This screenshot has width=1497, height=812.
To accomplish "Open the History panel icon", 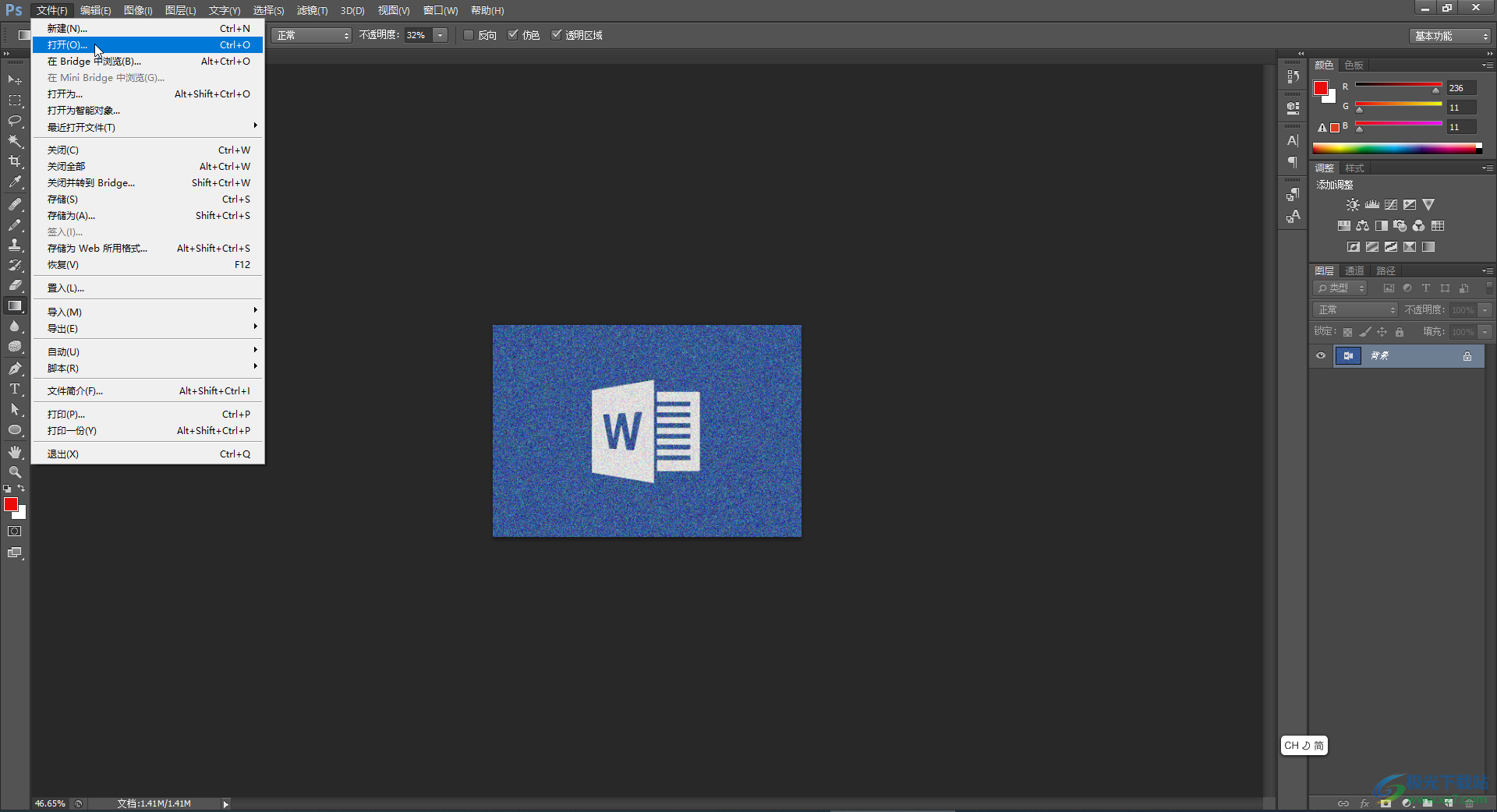I will point(1293,76).
